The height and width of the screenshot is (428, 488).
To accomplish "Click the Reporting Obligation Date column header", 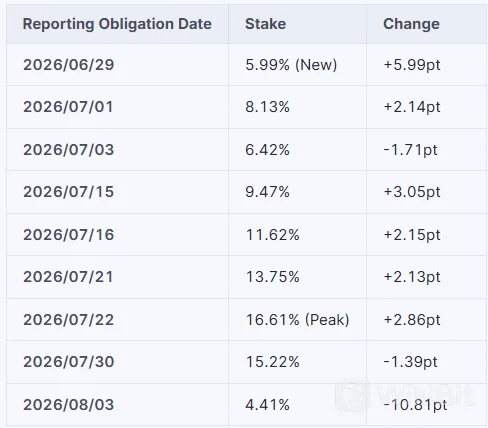I will [x=117, y=24].
